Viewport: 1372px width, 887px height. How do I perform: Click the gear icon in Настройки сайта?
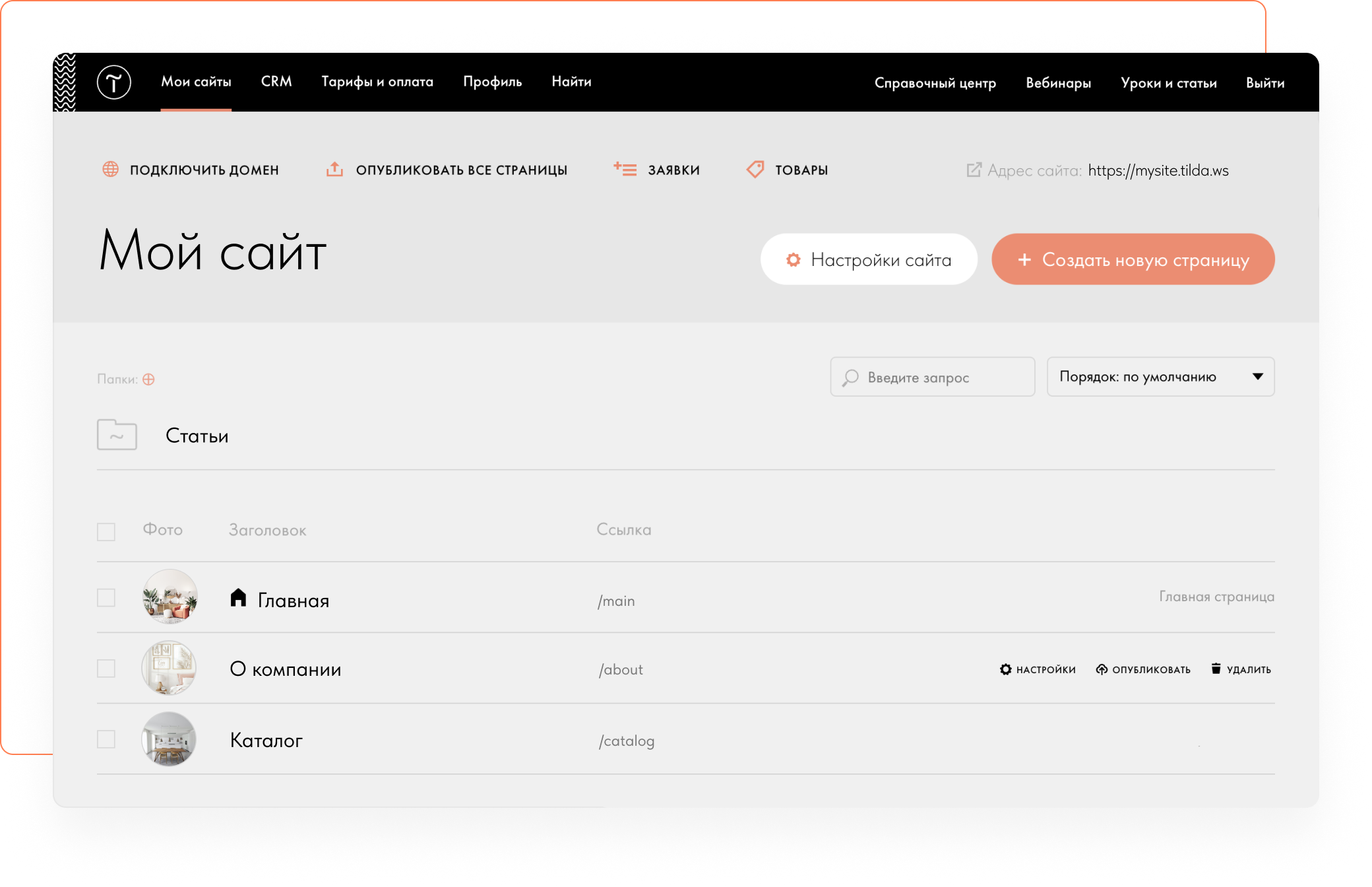794,259
